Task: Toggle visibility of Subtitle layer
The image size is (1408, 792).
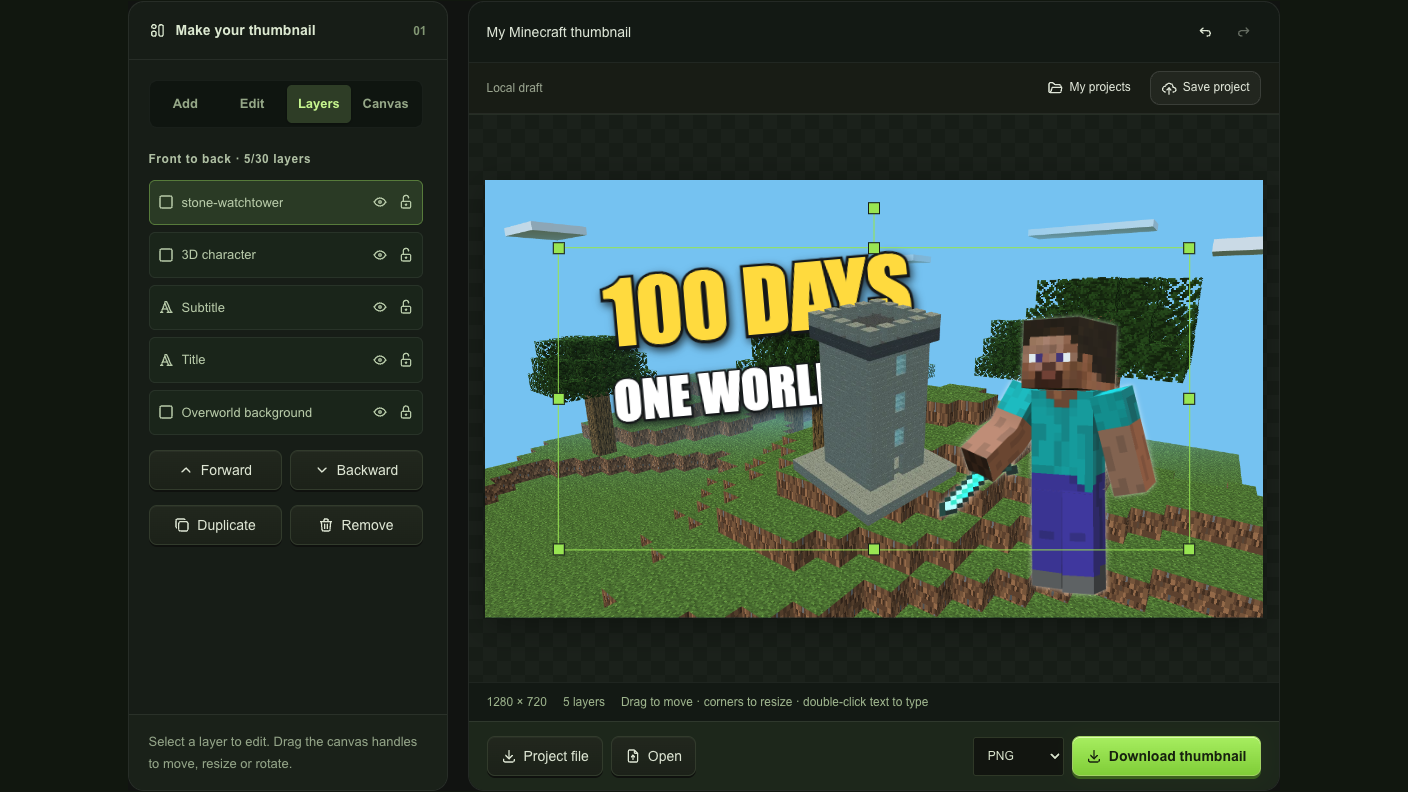Action: tap(380, 307)
